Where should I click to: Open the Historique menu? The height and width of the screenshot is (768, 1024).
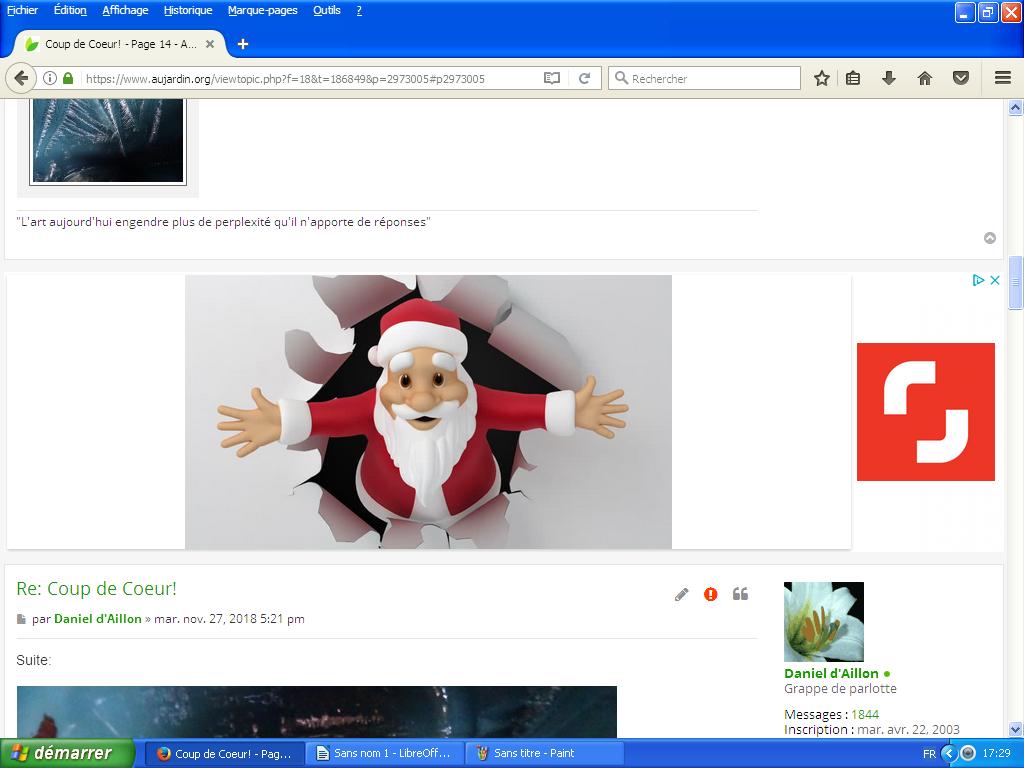point(188,10)
